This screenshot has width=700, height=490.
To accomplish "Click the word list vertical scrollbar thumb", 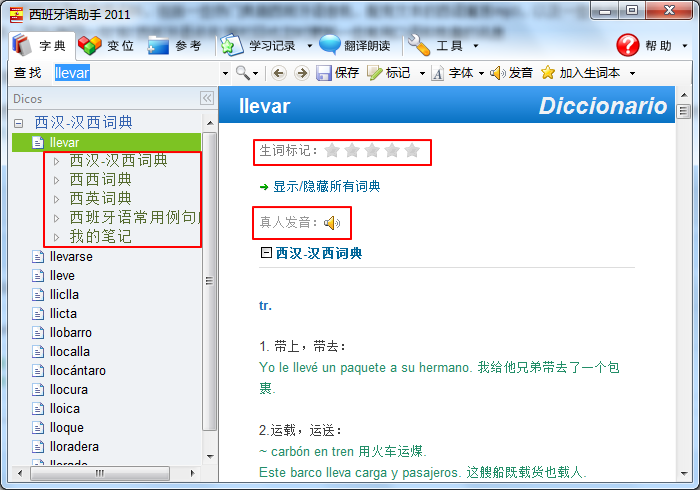I will tap(209, 281).
